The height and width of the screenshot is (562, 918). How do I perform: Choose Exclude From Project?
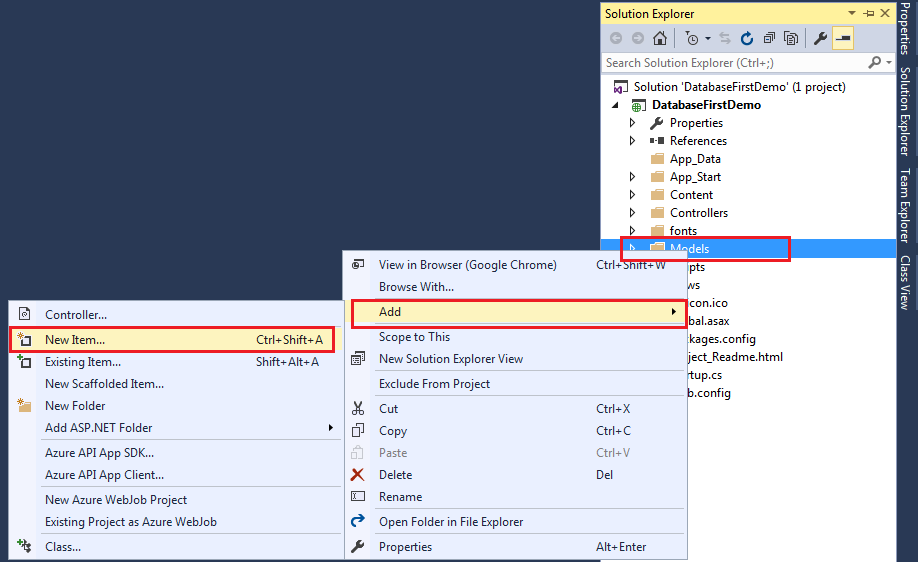coord(515,384)
